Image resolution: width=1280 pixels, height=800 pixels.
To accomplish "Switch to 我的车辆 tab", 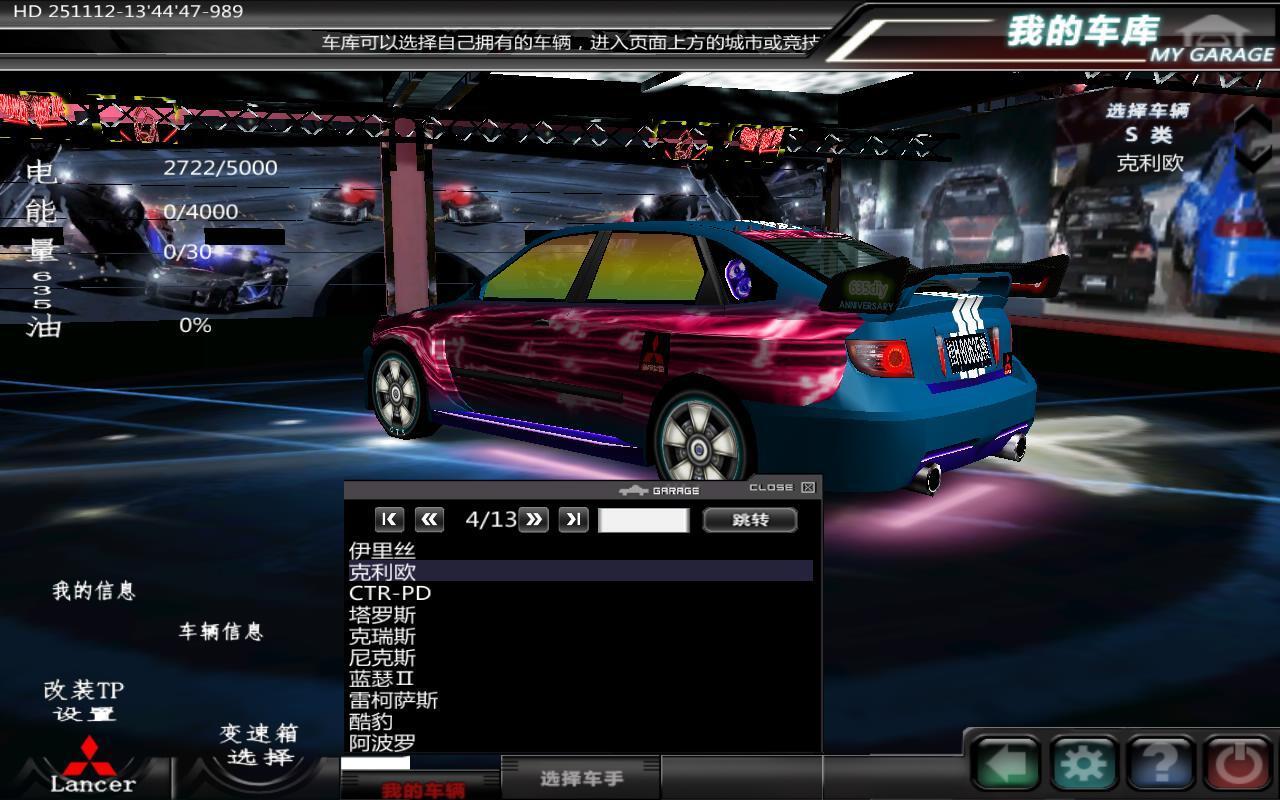I will (x=422, y=789).
